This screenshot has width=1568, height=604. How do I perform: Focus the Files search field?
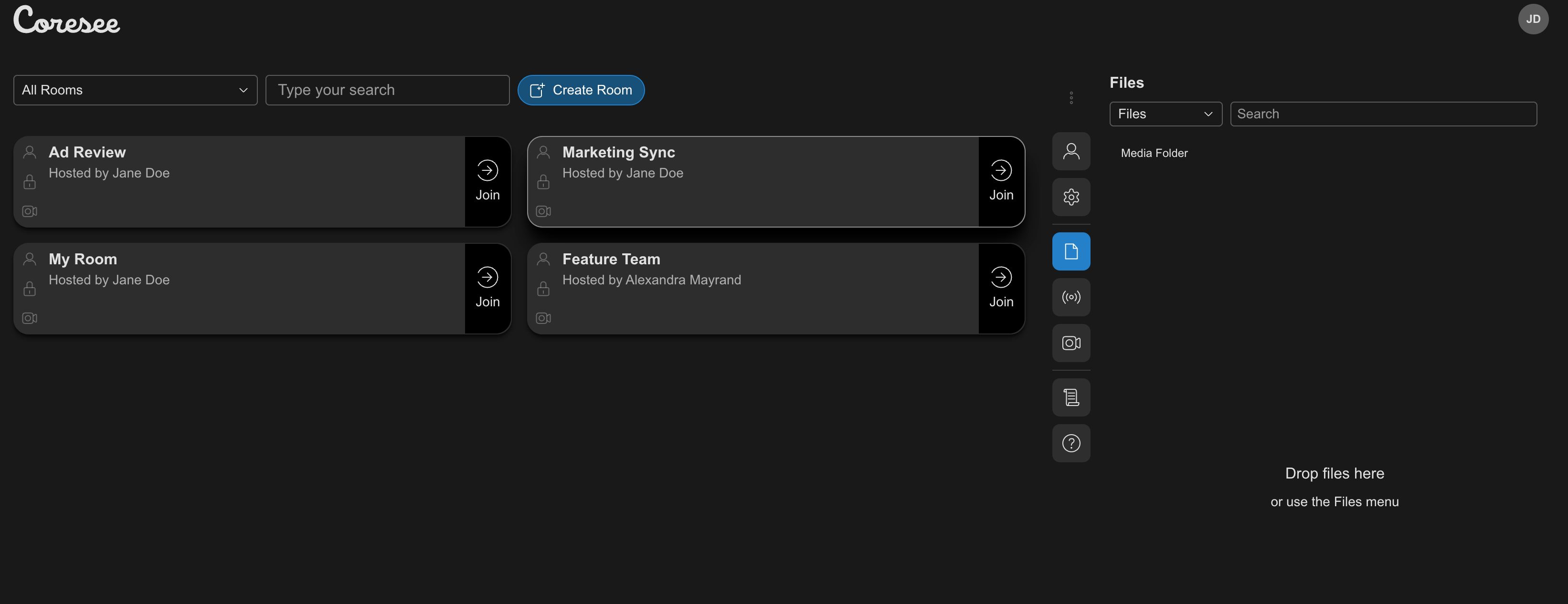click(x=1383, y=114)
